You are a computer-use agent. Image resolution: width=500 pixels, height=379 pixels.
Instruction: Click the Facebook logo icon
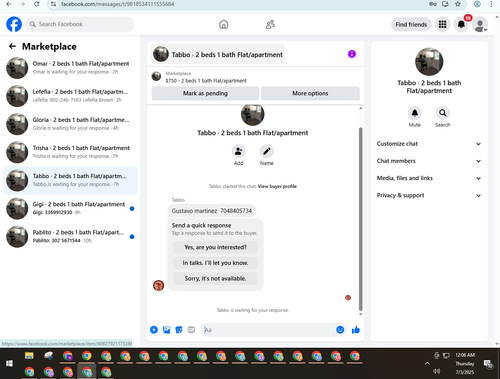point(14,24)
